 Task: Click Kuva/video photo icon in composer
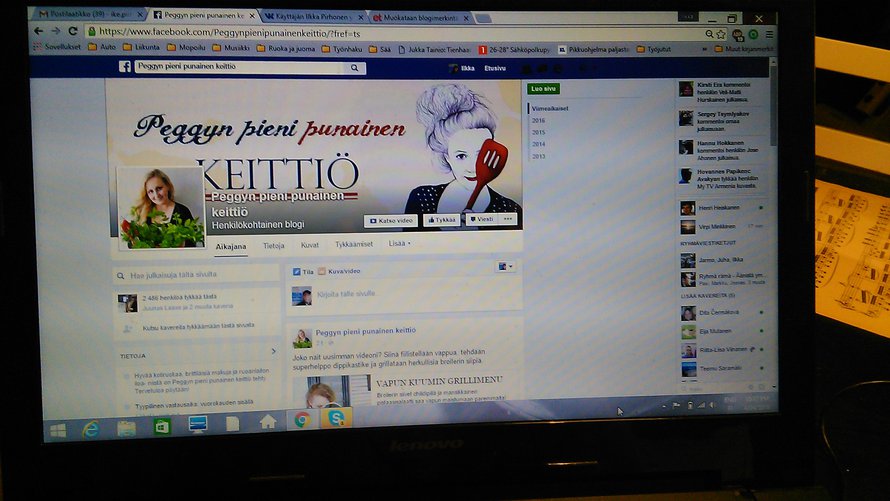pos(322,271)
